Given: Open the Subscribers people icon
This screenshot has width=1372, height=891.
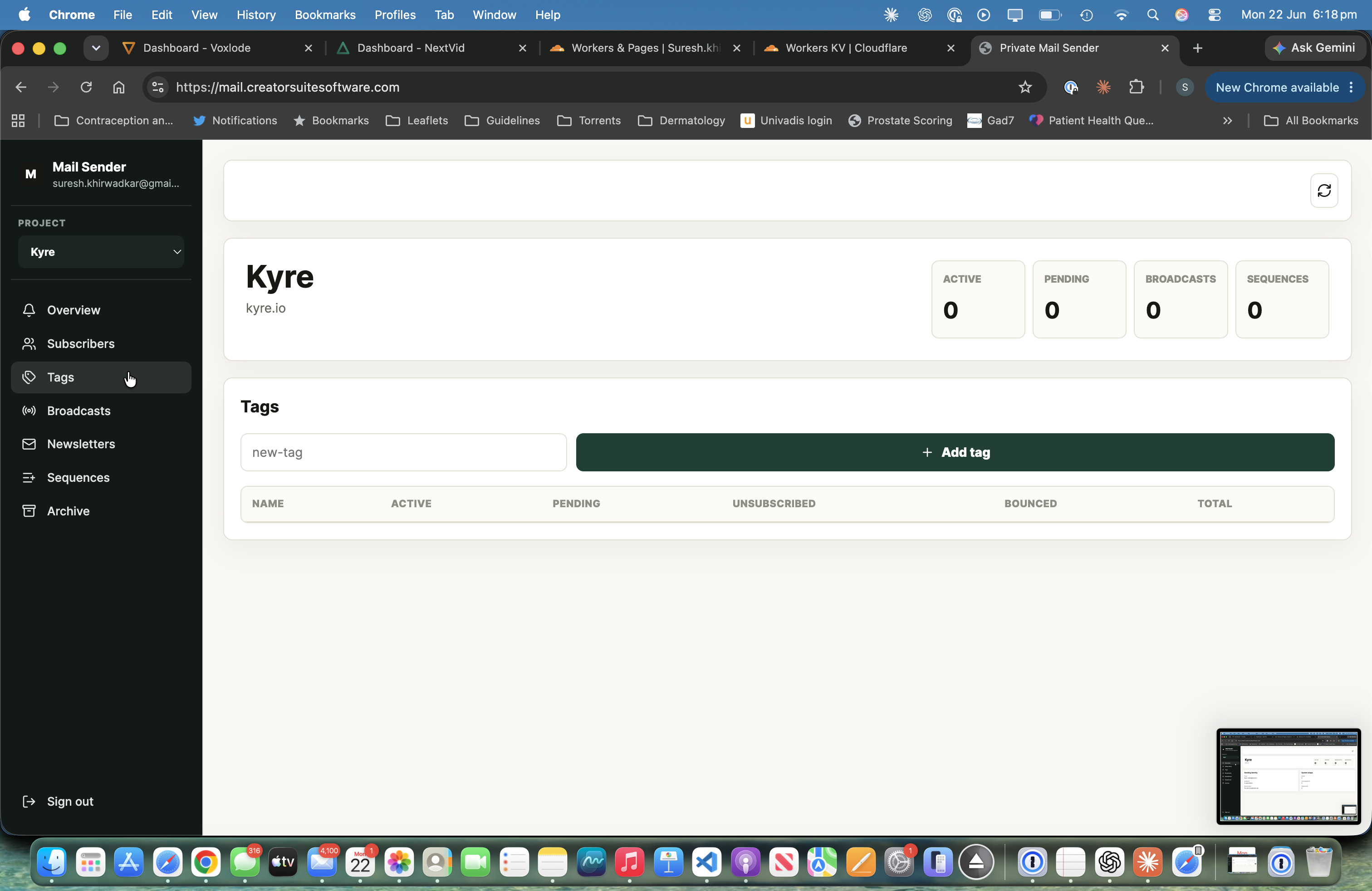Looking at the screenshot, I should 29,343.
